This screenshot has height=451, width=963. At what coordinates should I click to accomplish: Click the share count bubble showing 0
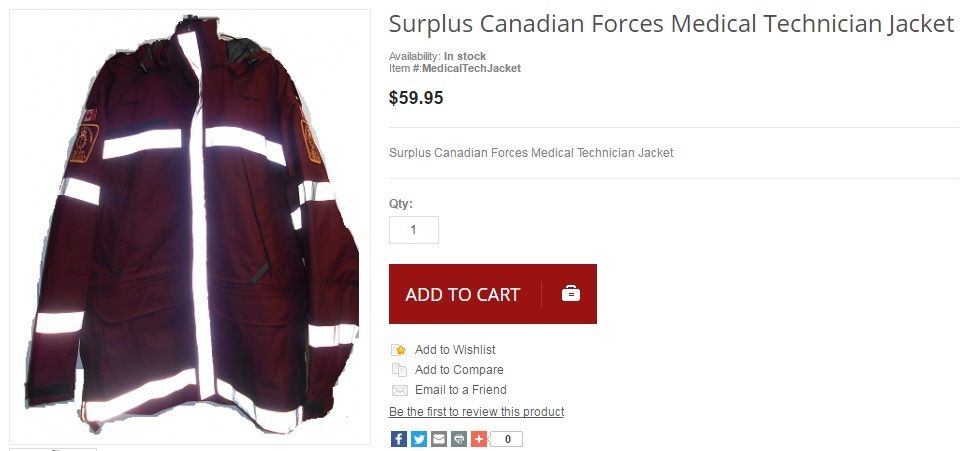(x=507, y=439)
